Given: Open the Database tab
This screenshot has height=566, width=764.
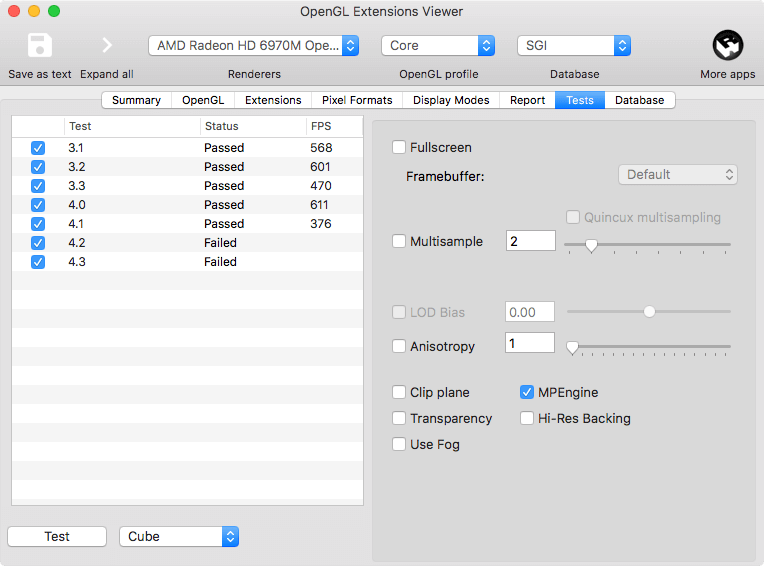Looking at the screenshot, I should pos(639,100).
